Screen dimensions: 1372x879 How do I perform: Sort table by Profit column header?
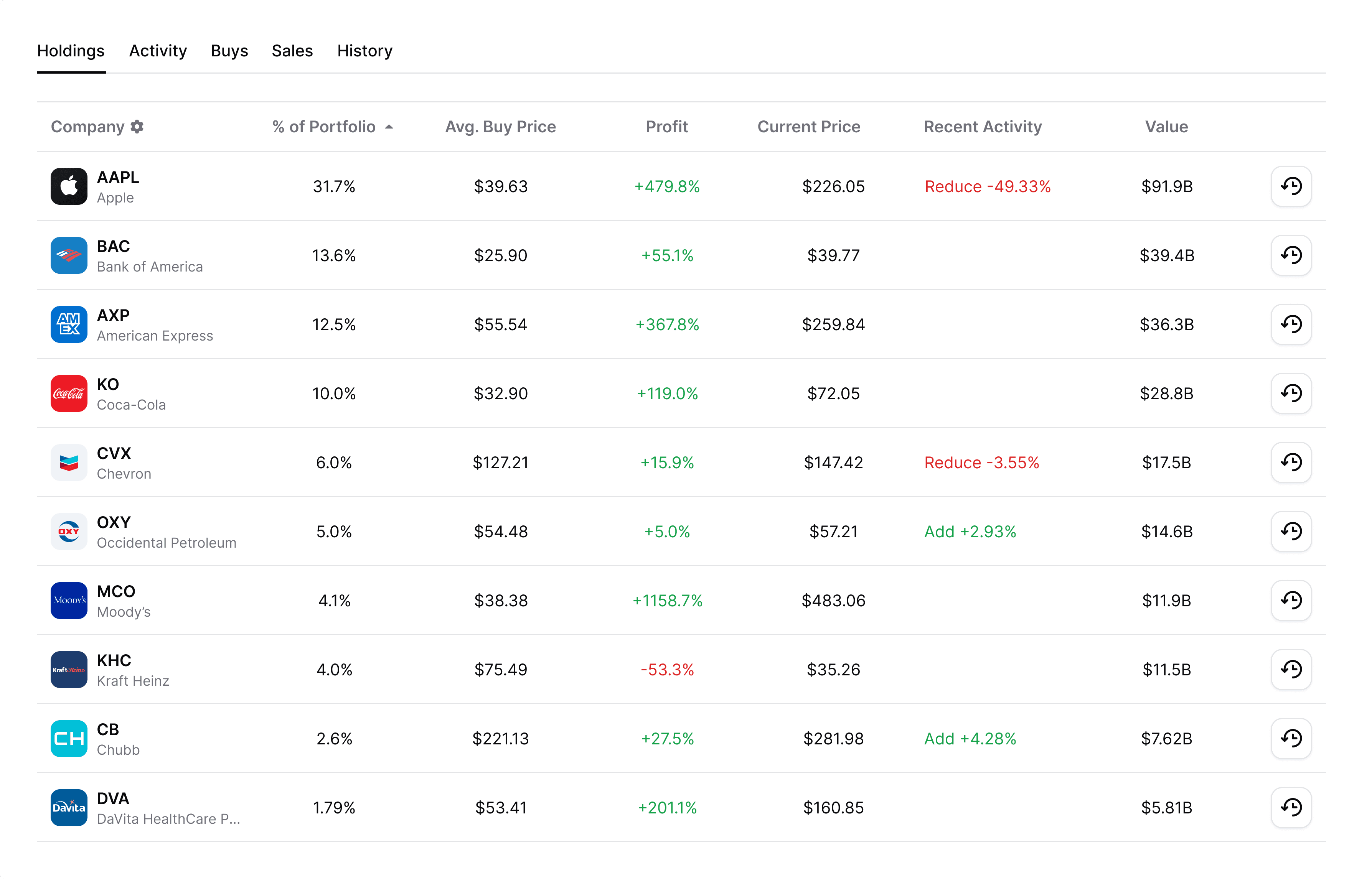click(666, 127)
